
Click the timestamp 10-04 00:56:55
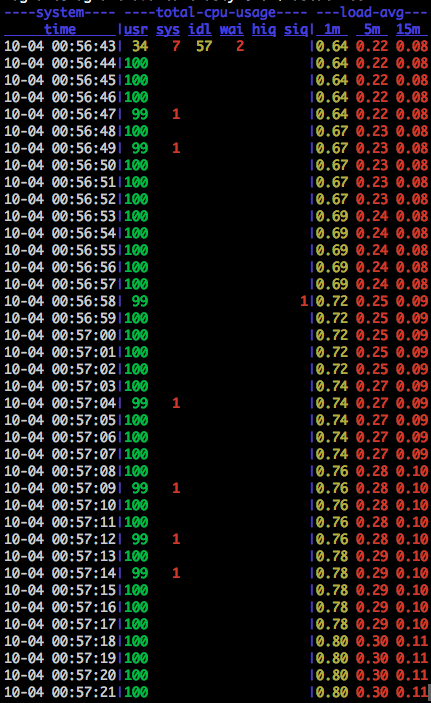pos(60,250)
